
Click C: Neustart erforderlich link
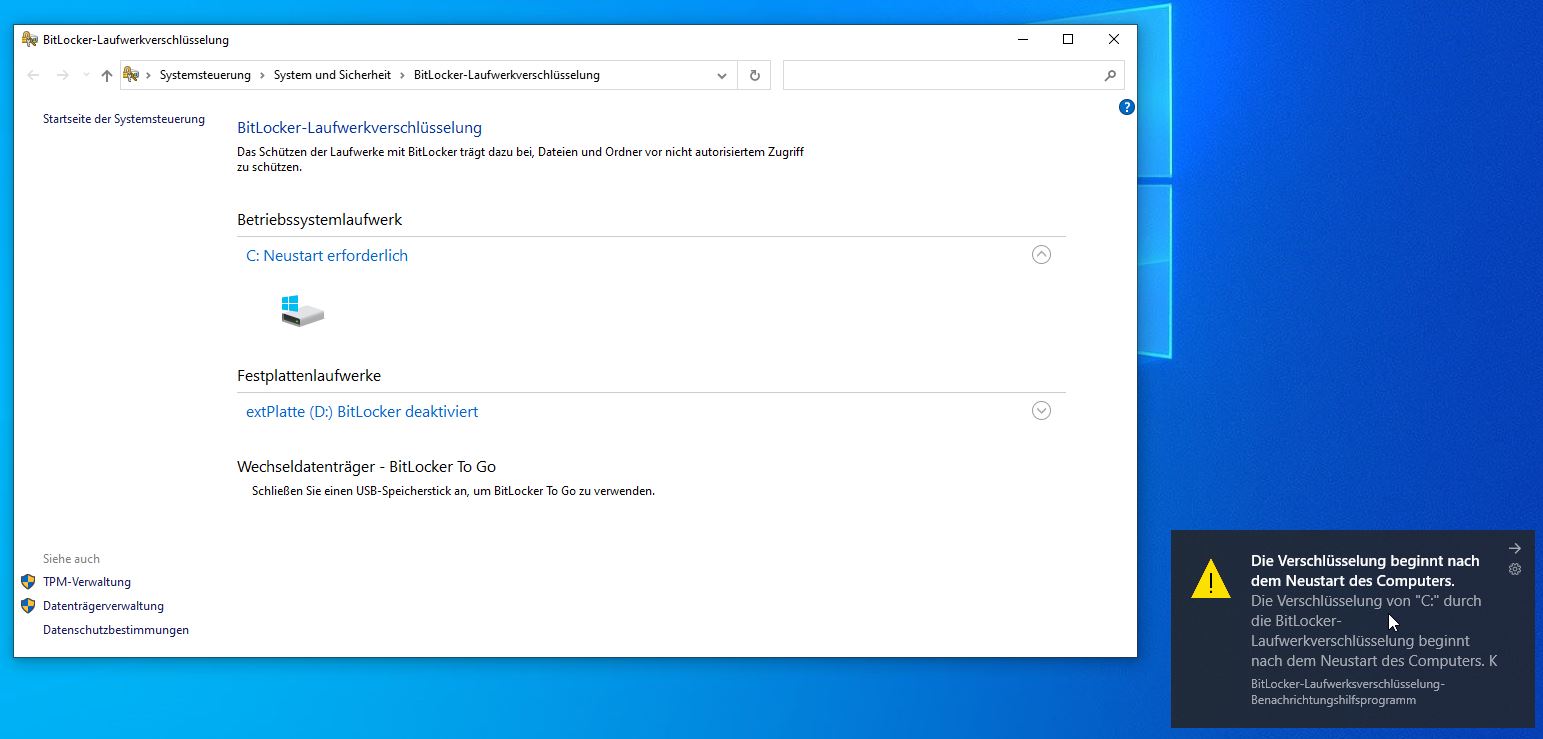(327, 256)
